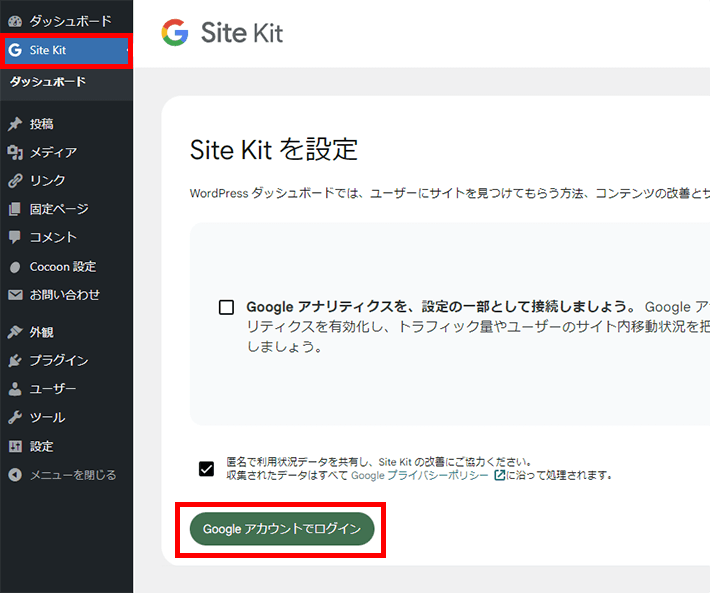The width and height of the screenshot is (710, 593).
Task: Open the Google プライバシーポリシー link
Action: (420, 475)
